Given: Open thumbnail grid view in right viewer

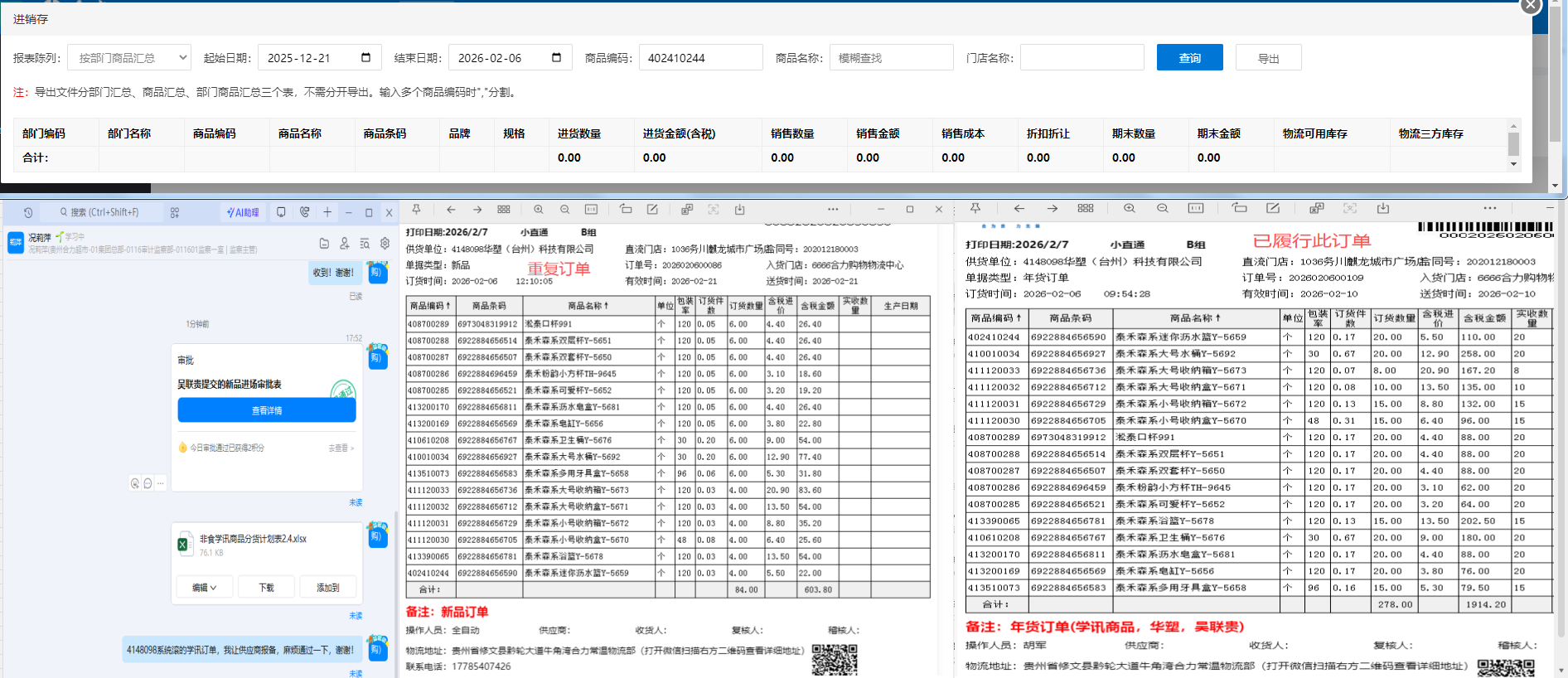Looking at the screenshot, I should [1086, 208].
